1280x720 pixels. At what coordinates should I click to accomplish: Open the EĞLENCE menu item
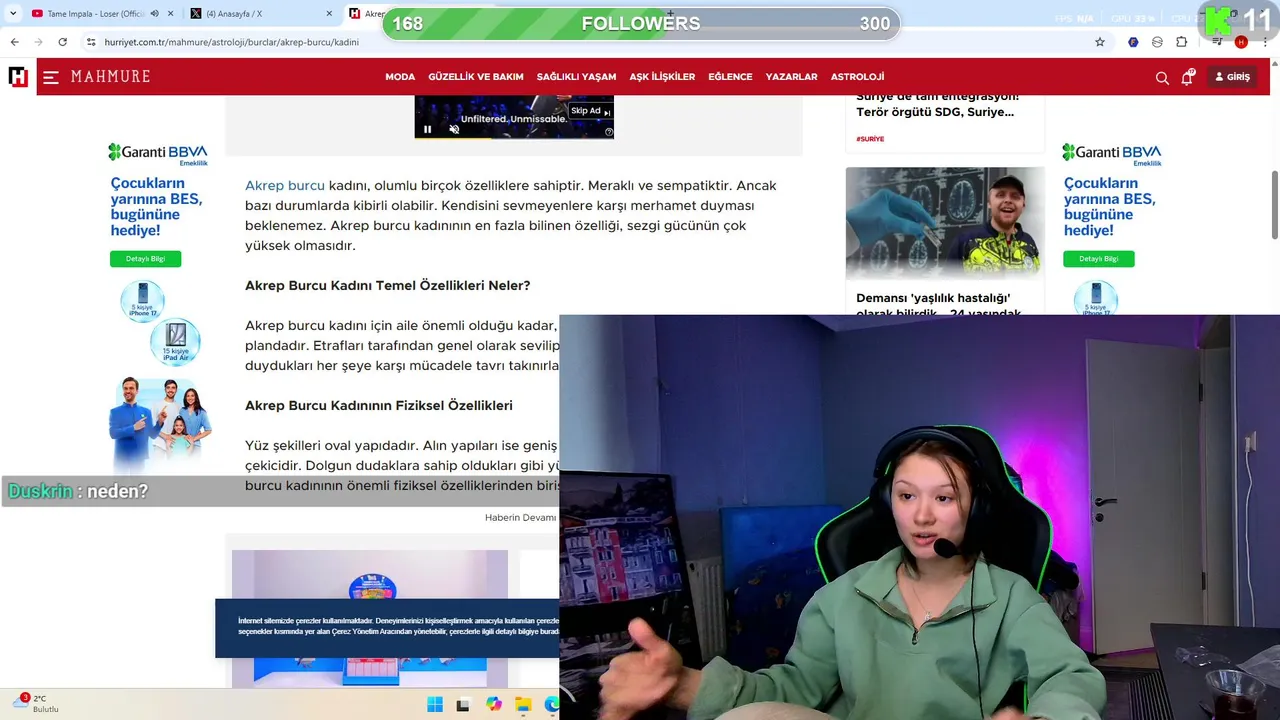click(x=730, y=77)
